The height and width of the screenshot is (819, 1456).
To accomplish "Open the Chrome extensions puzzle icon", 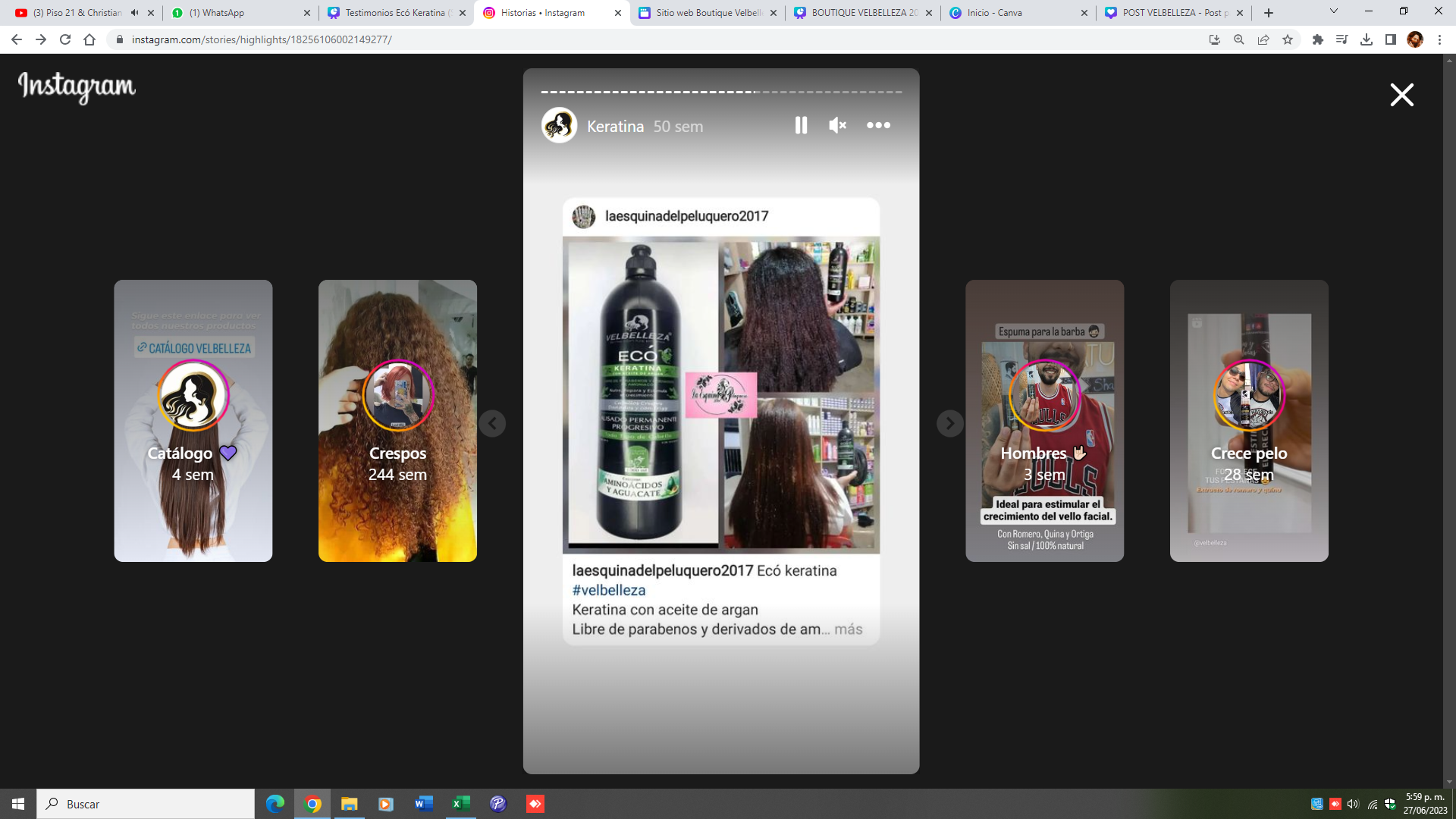I will tap(1318, 39).
